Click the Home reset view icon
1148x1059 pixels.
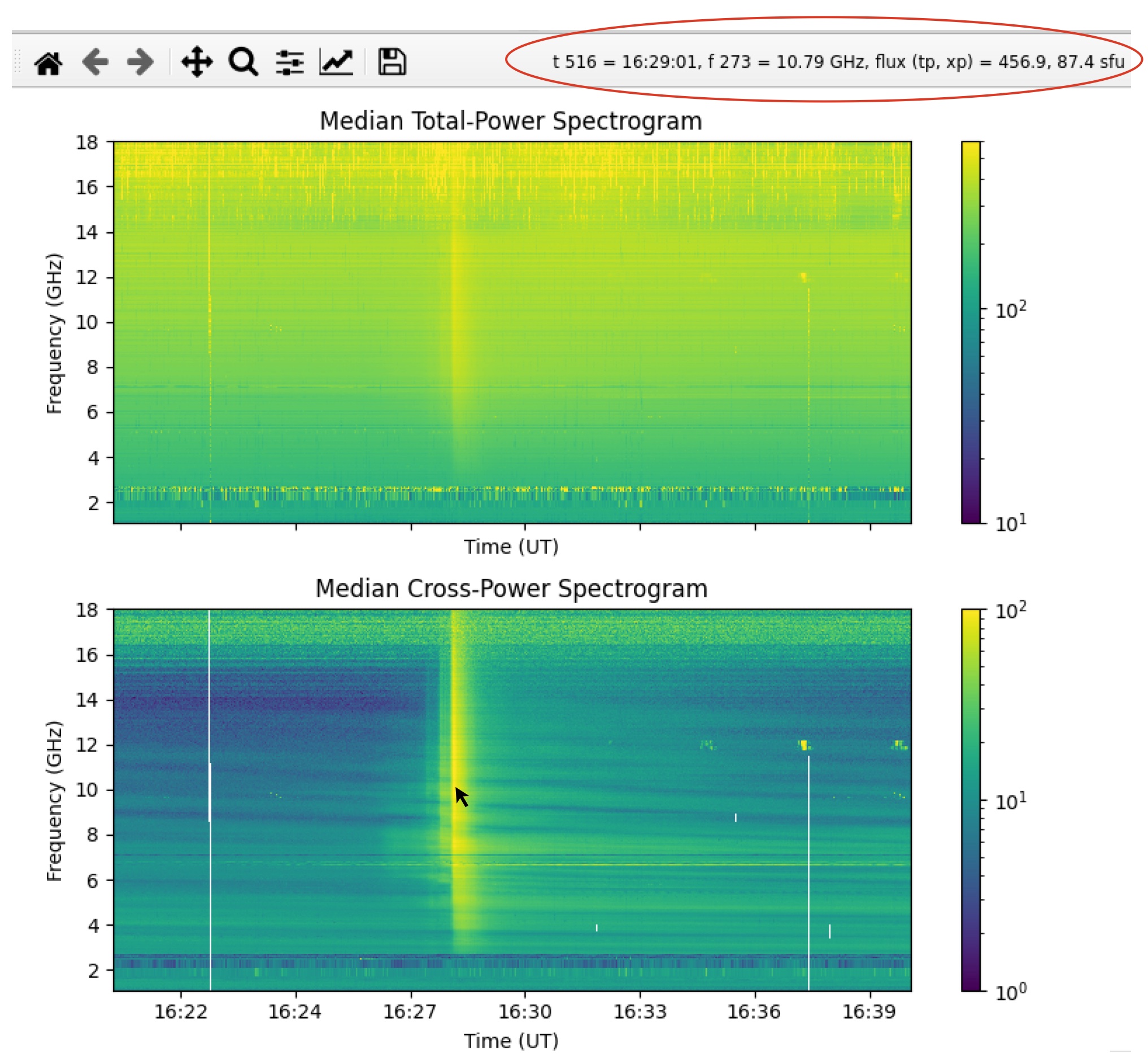click(49, 63)
